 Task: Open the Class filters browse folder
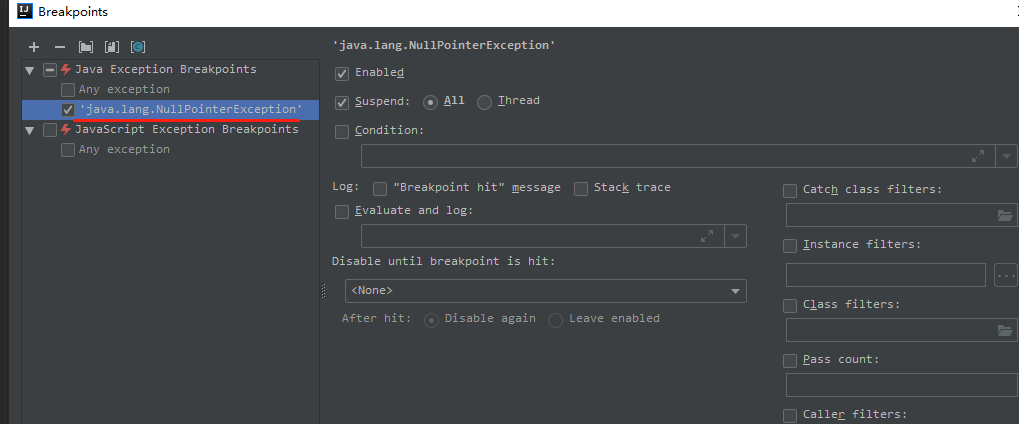click(1005, 330)
